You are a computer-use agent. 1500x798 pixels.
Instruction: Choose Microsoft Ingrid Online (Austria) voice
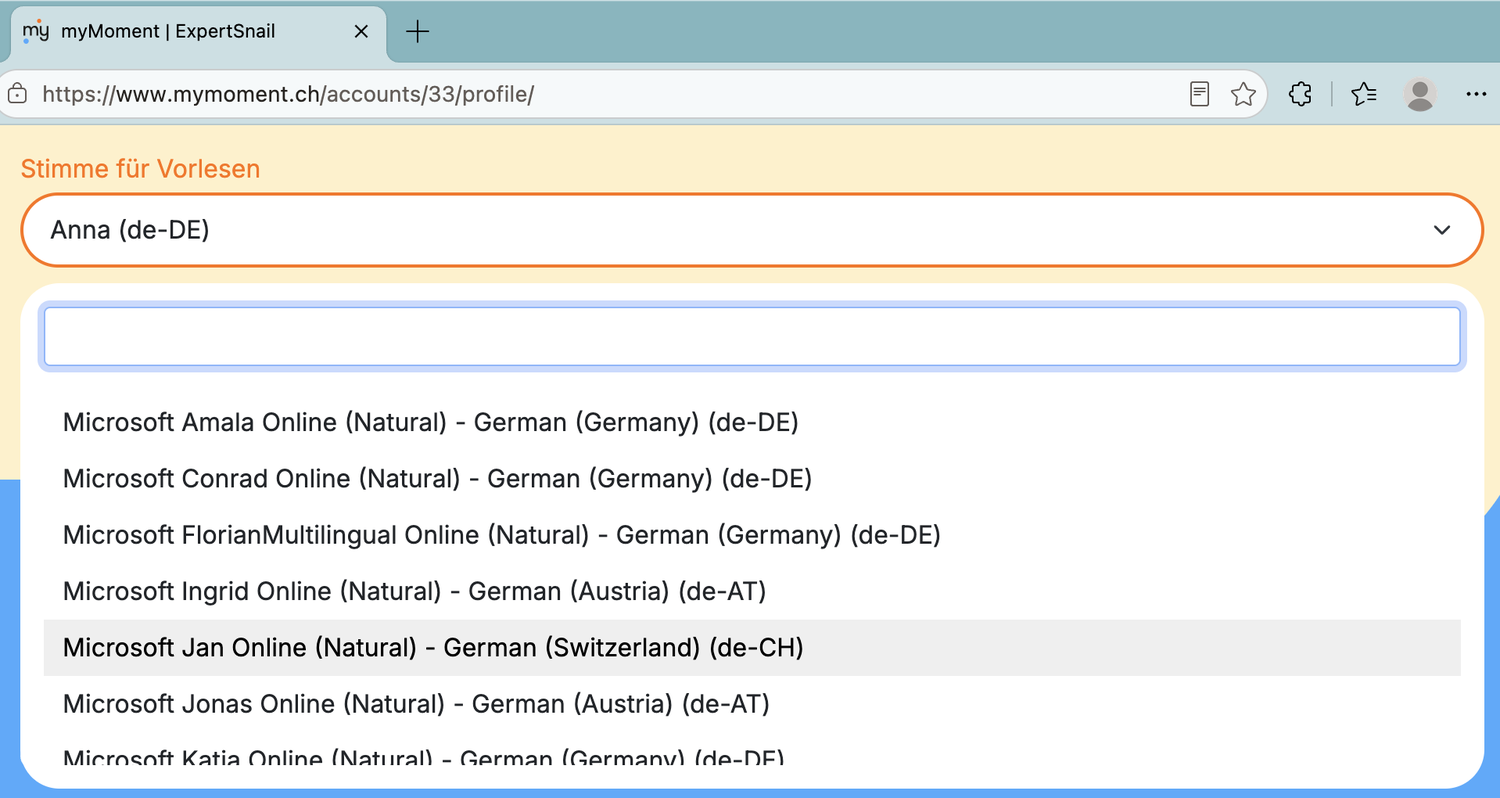point(752,591)
